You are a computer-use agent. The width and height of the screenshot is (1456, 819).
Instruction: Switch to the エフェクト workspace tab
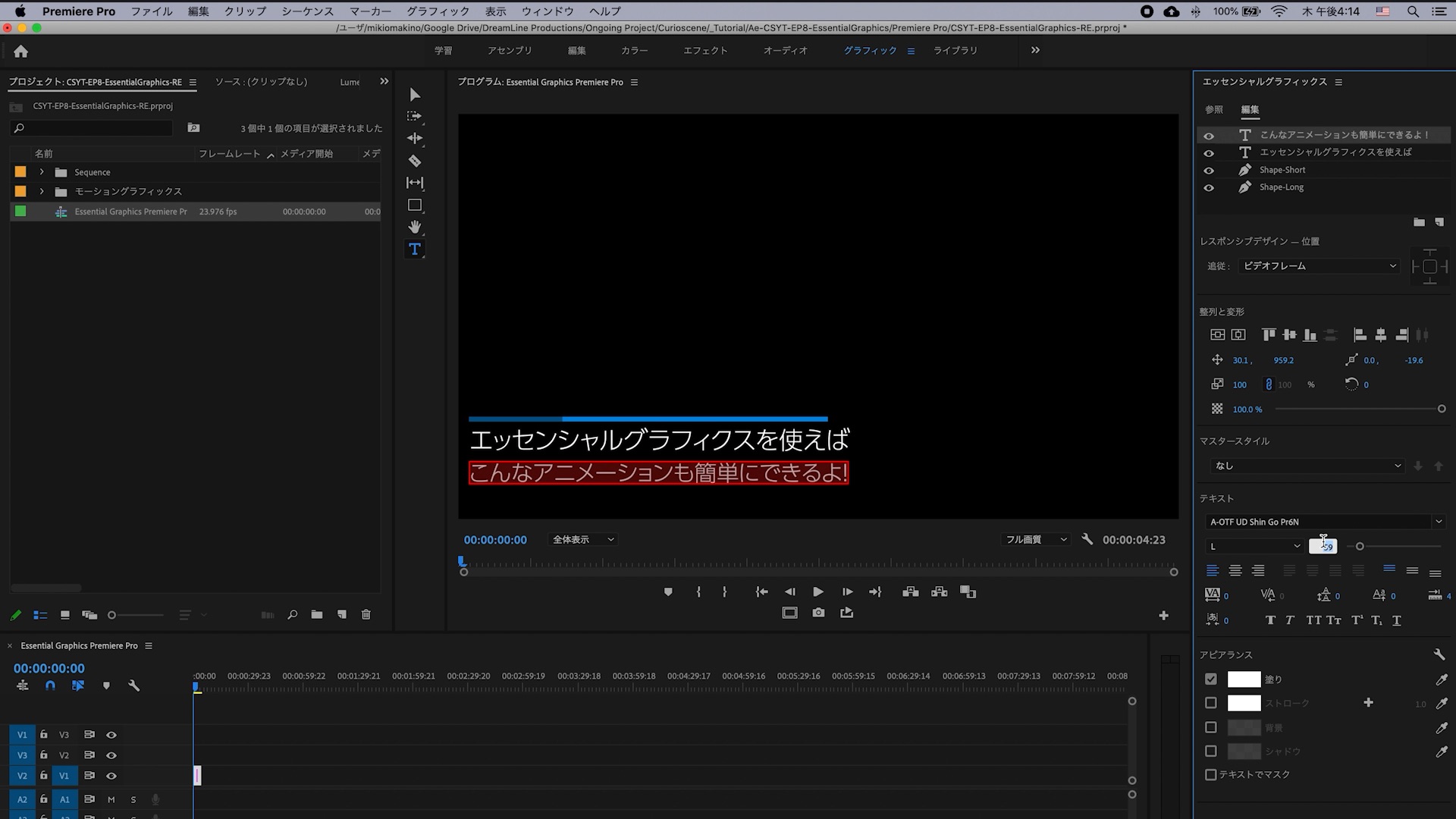pyautogui.click(x=704, y=51)
